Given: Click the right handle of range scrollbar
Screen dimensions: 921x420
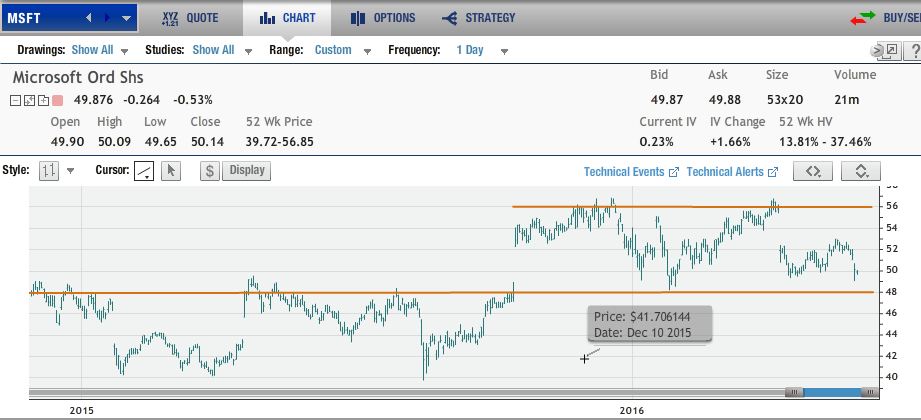Looking at the screenshot, I should (869, 392).
